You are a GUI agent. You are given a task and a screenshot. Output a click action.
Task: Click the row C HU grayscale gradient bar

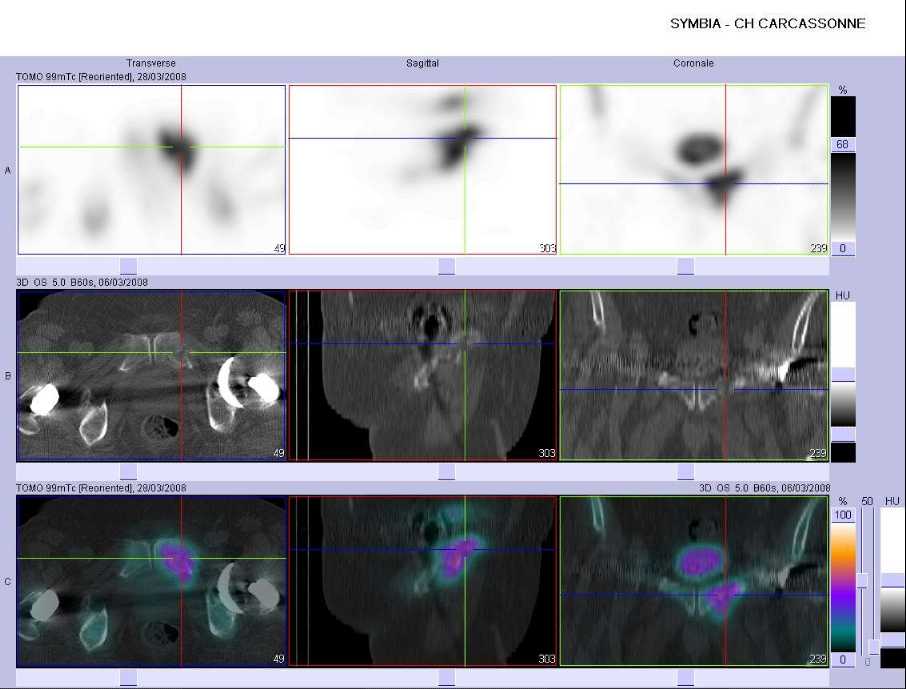[x=893, y=610]
